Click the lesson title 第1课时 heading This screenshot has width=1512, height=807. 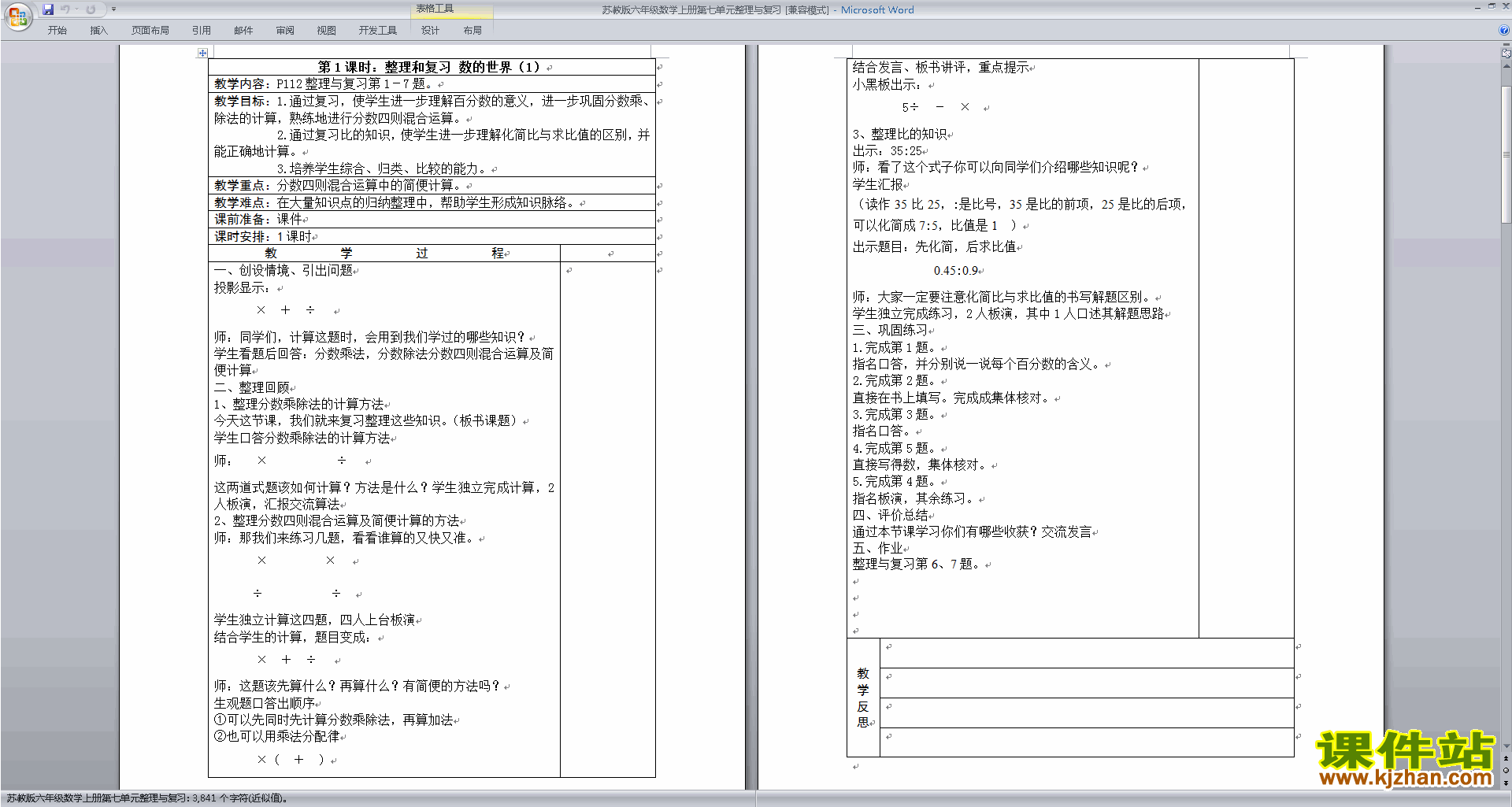pyautogui.click(x=429, y=67)
